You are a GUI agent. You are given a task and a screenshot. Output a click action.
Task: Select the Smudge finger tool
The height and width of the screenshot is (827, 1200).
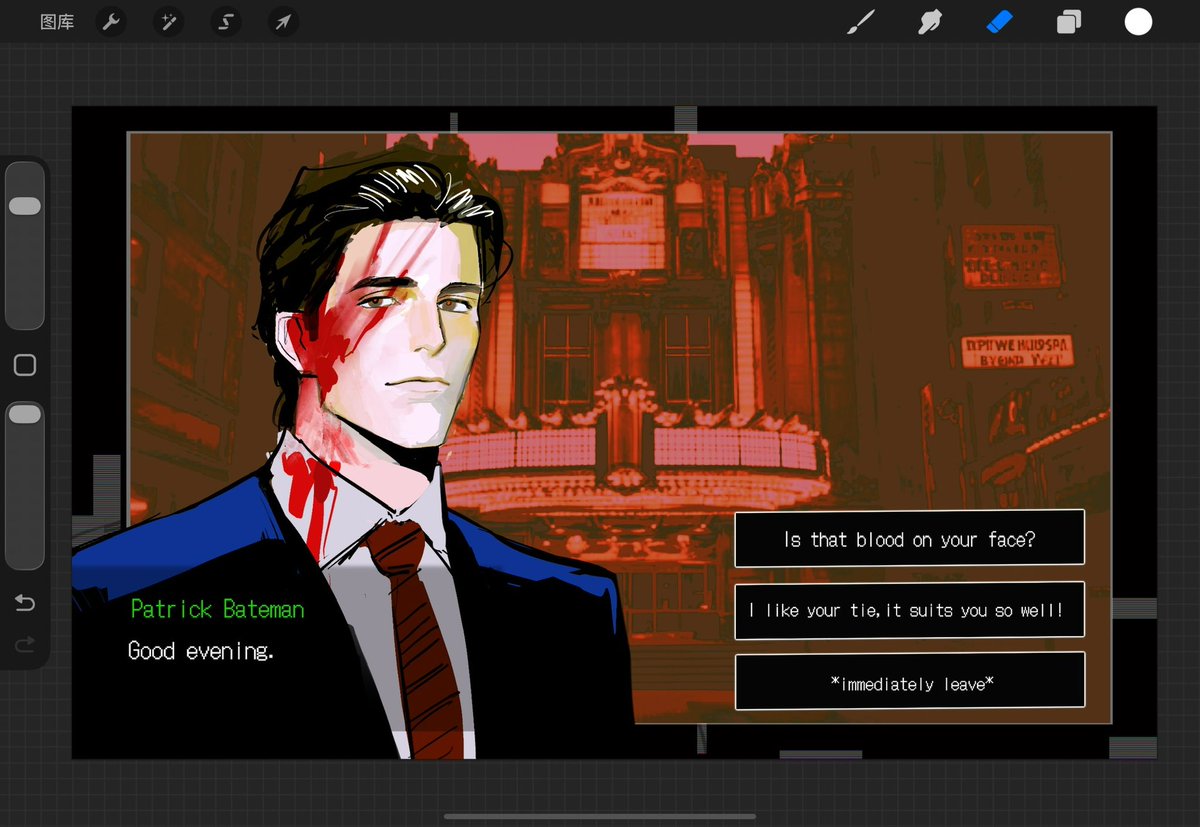[x=930, y=22]
